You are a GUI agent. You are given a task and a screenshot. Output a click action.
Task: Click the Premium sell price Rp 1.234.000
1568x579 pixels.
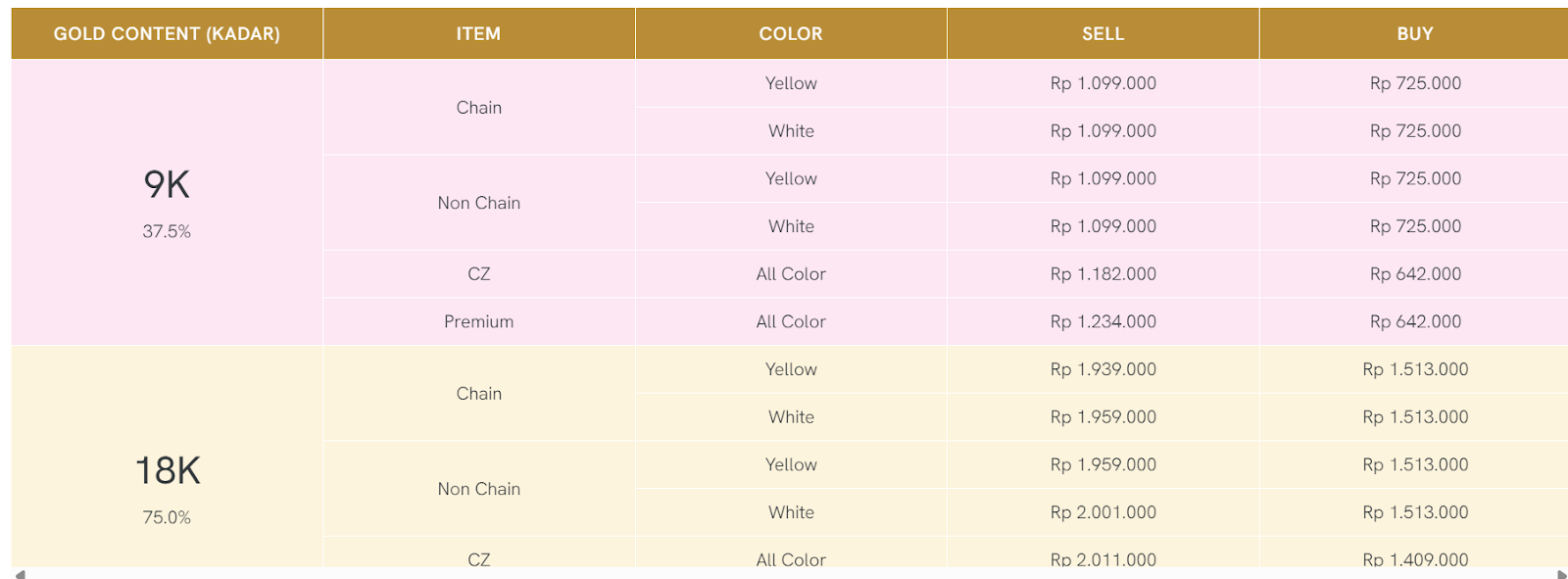[x=1102, y=321]
